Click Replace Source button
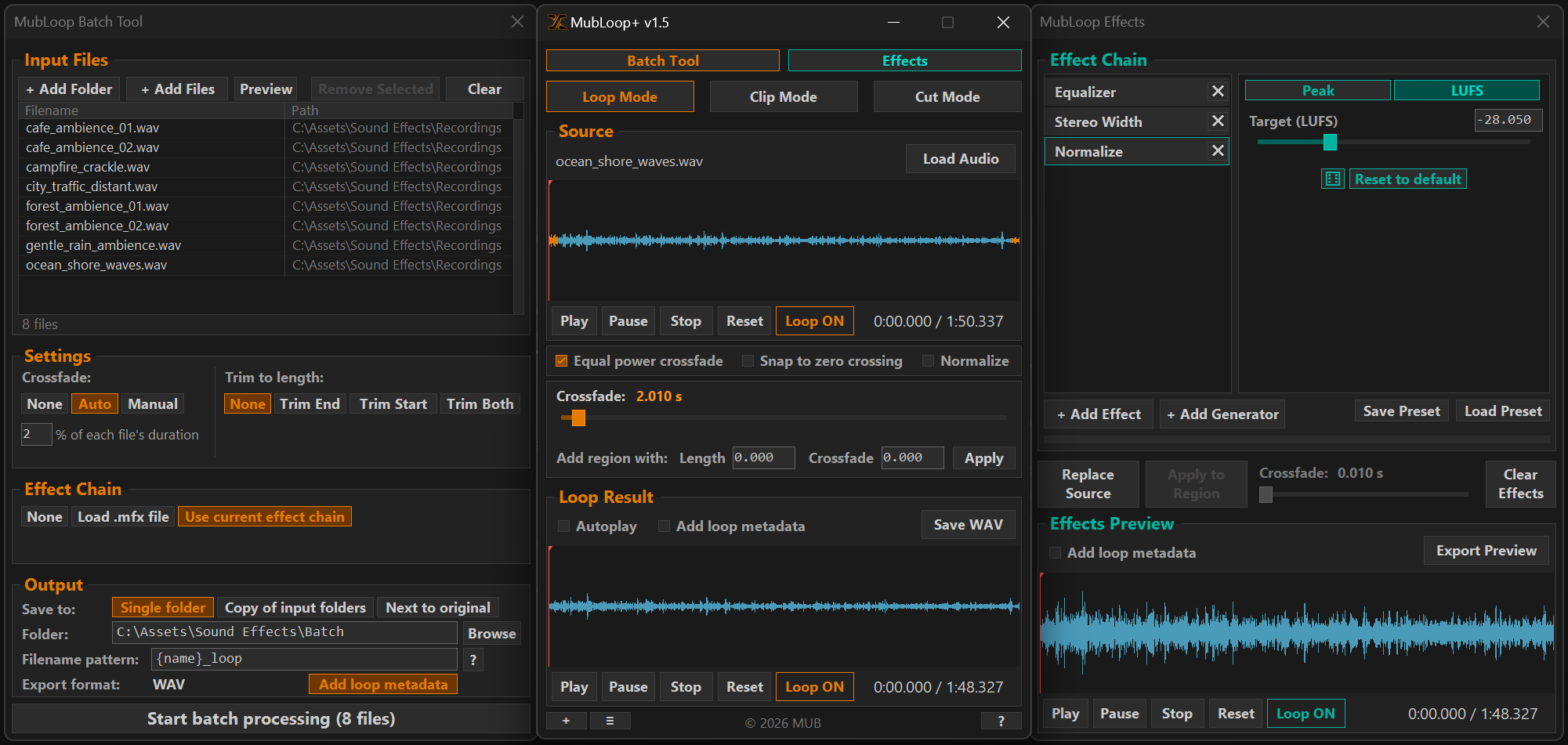Screen dimensions: 1568x745 1088,484
